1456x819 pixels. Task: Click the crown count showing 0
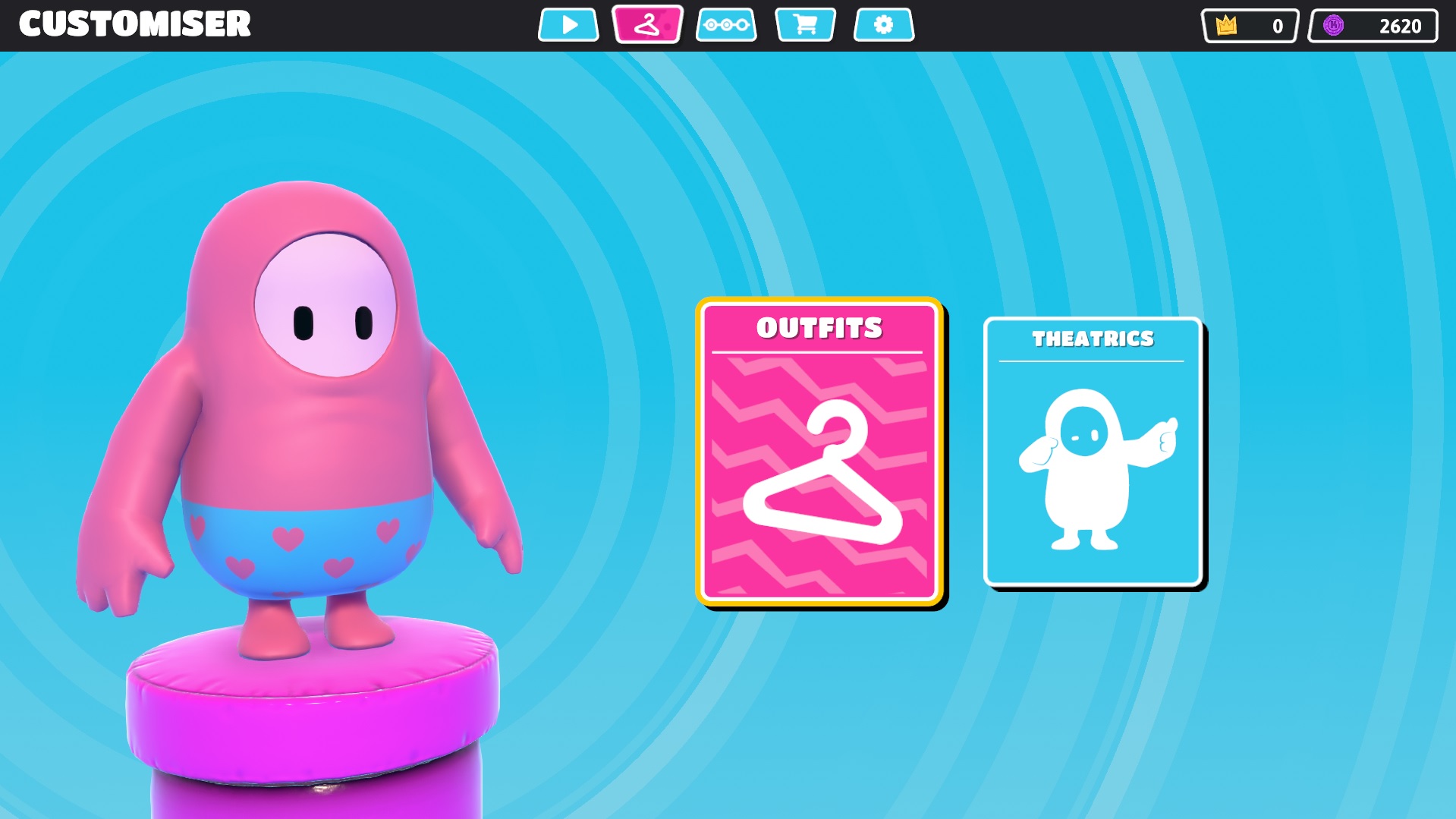coord(1277,27)
